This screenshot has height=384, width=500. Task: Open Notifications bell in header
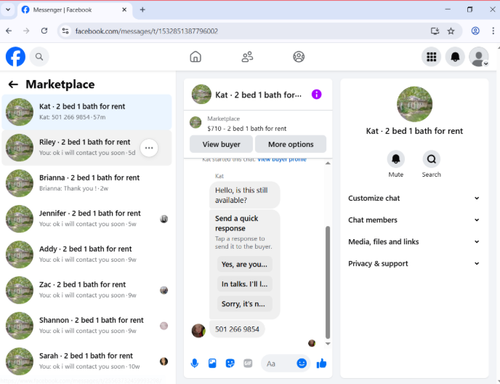coord(455,57)
